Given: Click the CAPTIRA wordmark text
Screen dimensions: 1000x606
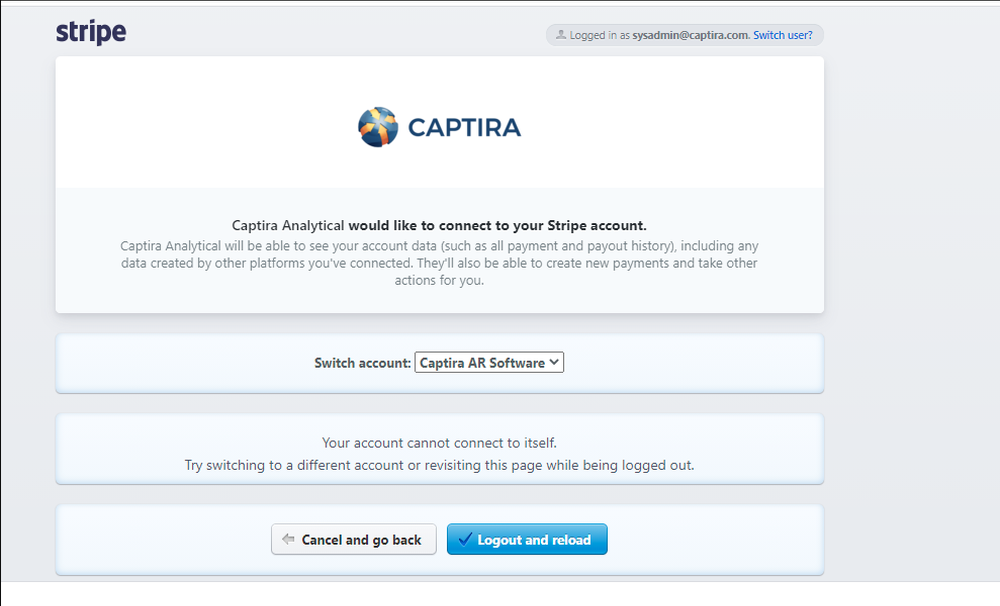Looking at the screenshot, I should coord(464,128).
